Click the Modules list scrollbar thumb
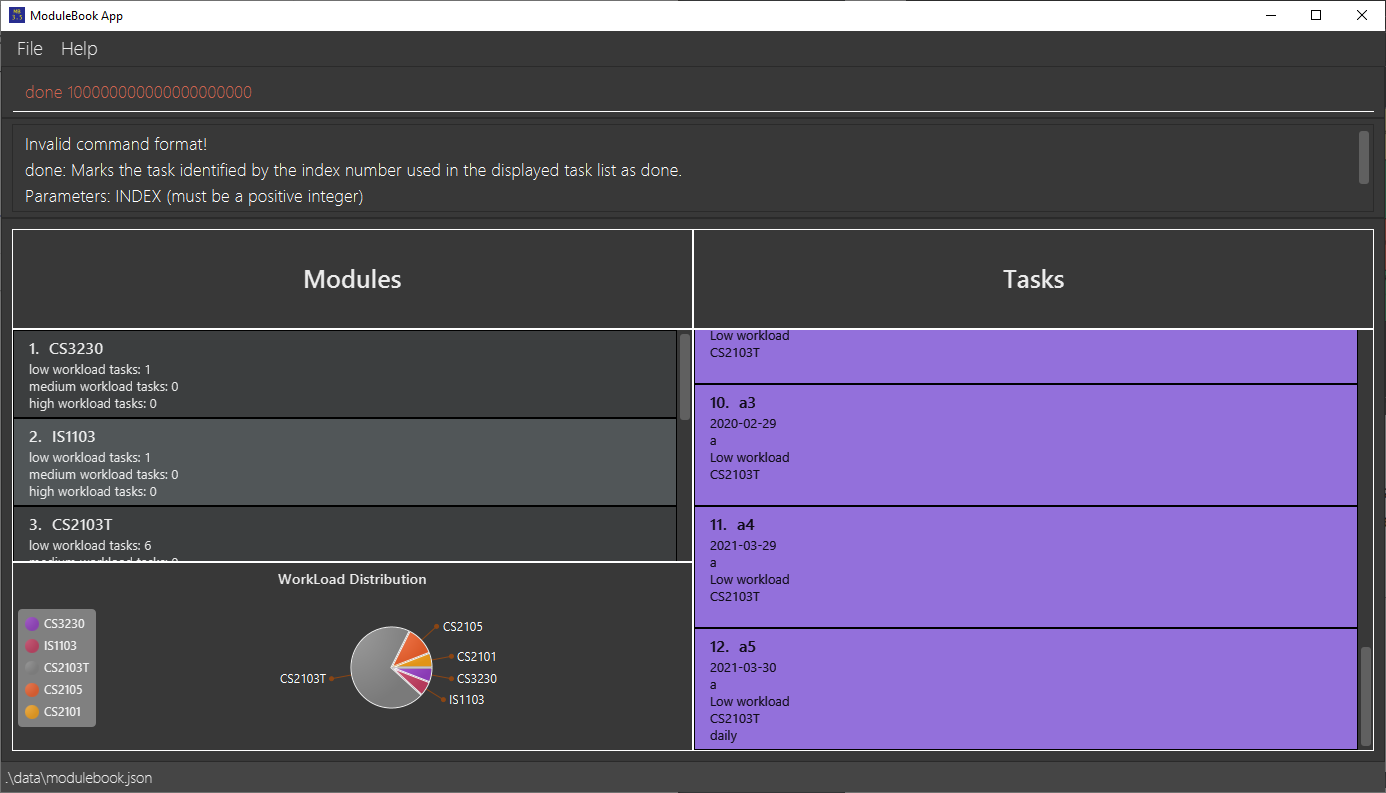1386x793 pixels. pyautogui.click(x=685, y=376)
